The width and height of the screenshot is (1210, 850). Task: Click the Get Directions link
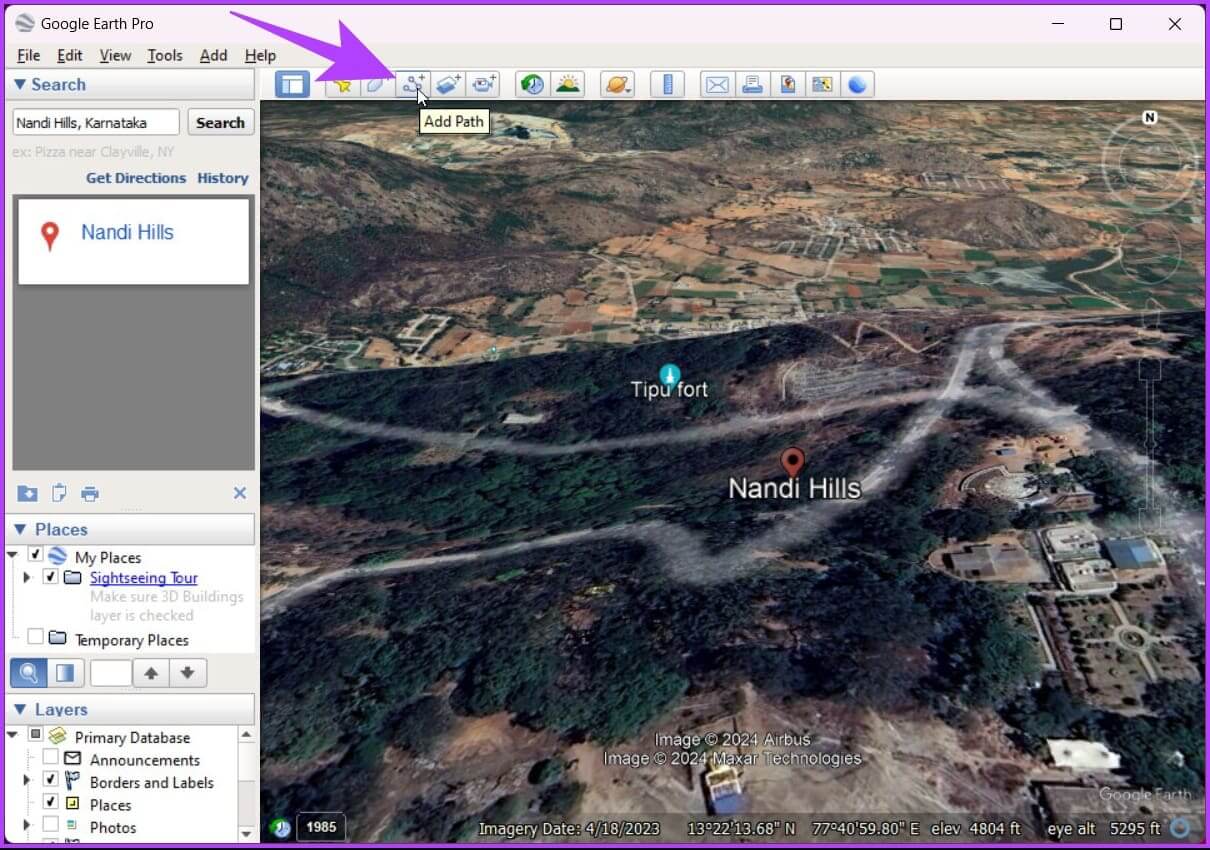(136, 178)
